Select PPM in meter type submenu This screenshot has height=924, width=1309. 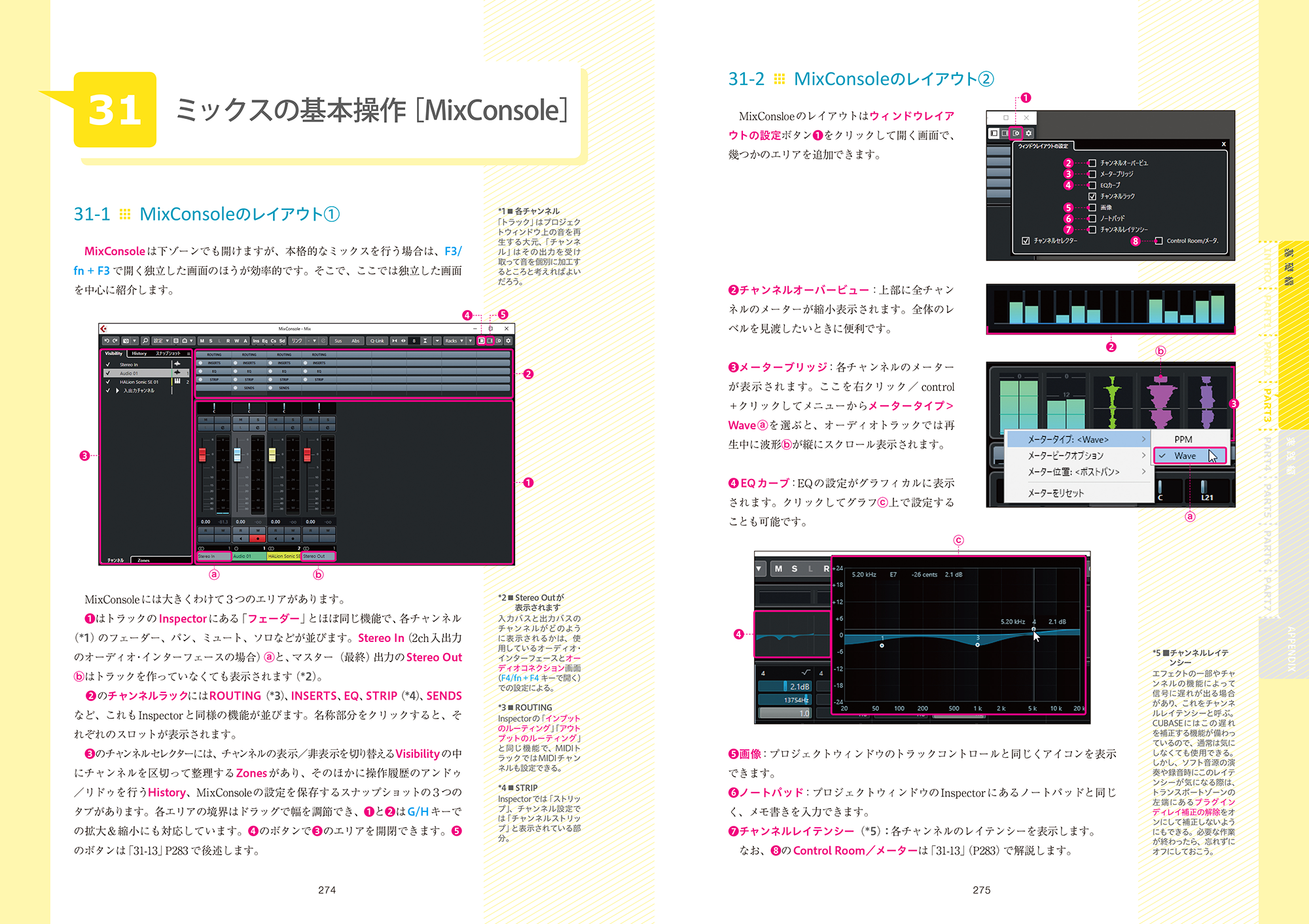(1183, 439)
